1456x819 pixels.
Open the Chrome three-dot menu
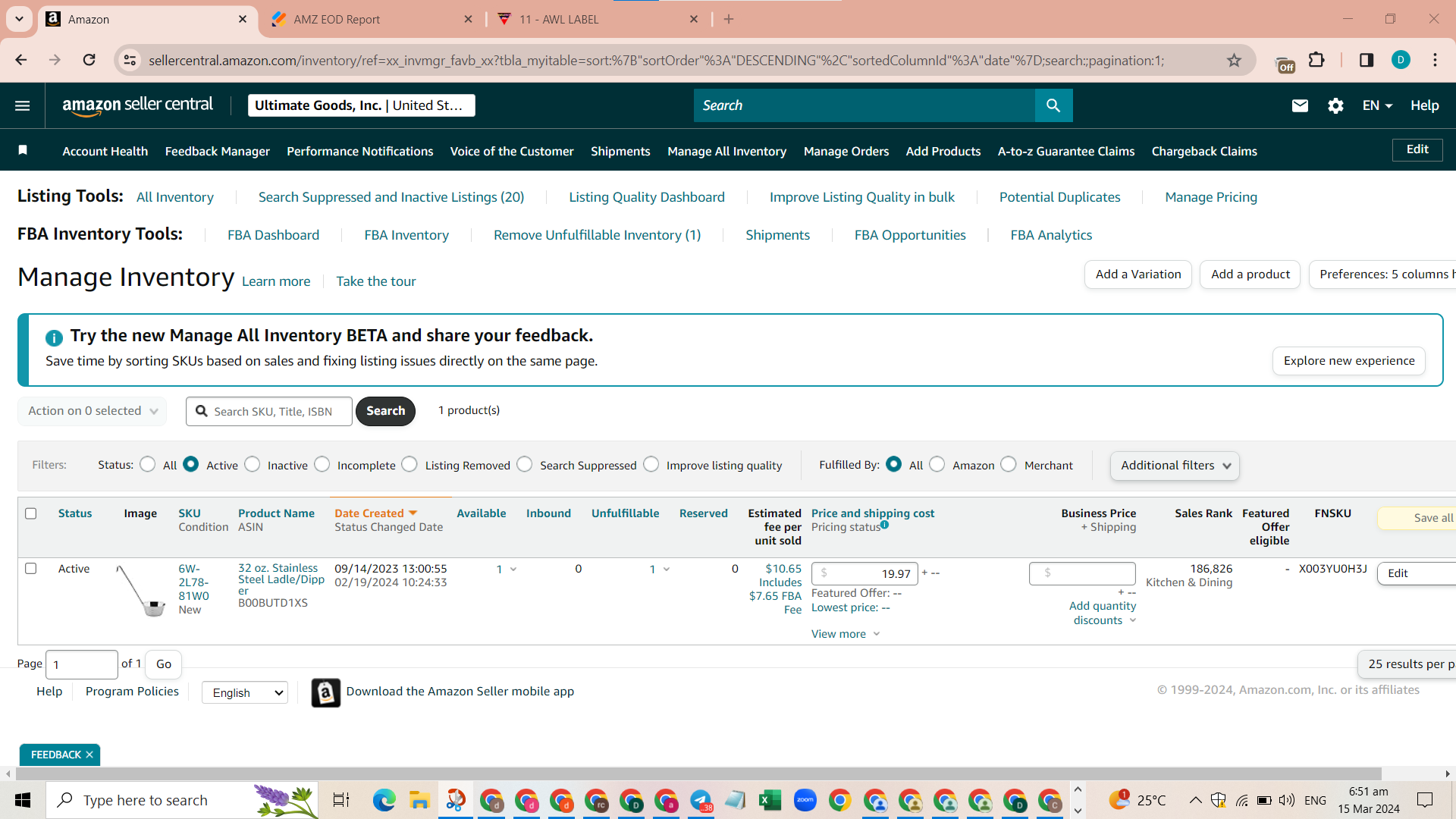[1436, 60]
